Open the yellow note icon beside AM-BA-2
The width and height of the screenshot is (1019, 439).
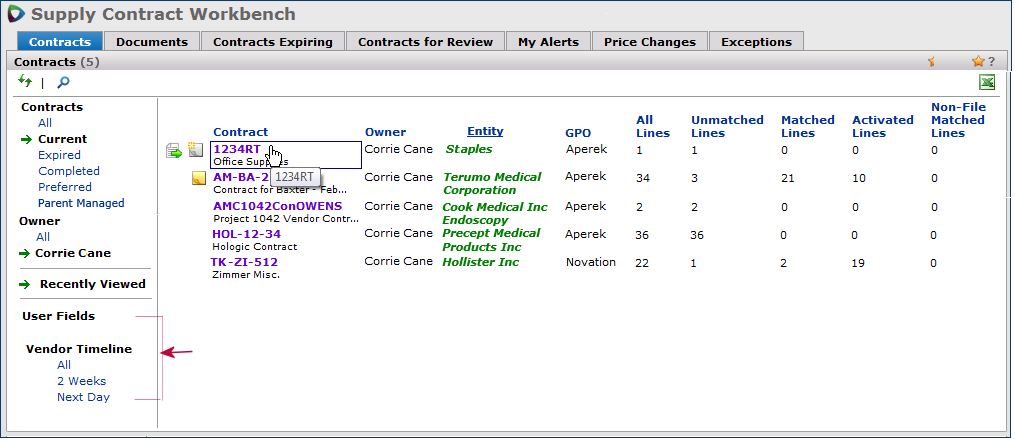point(199,179)
